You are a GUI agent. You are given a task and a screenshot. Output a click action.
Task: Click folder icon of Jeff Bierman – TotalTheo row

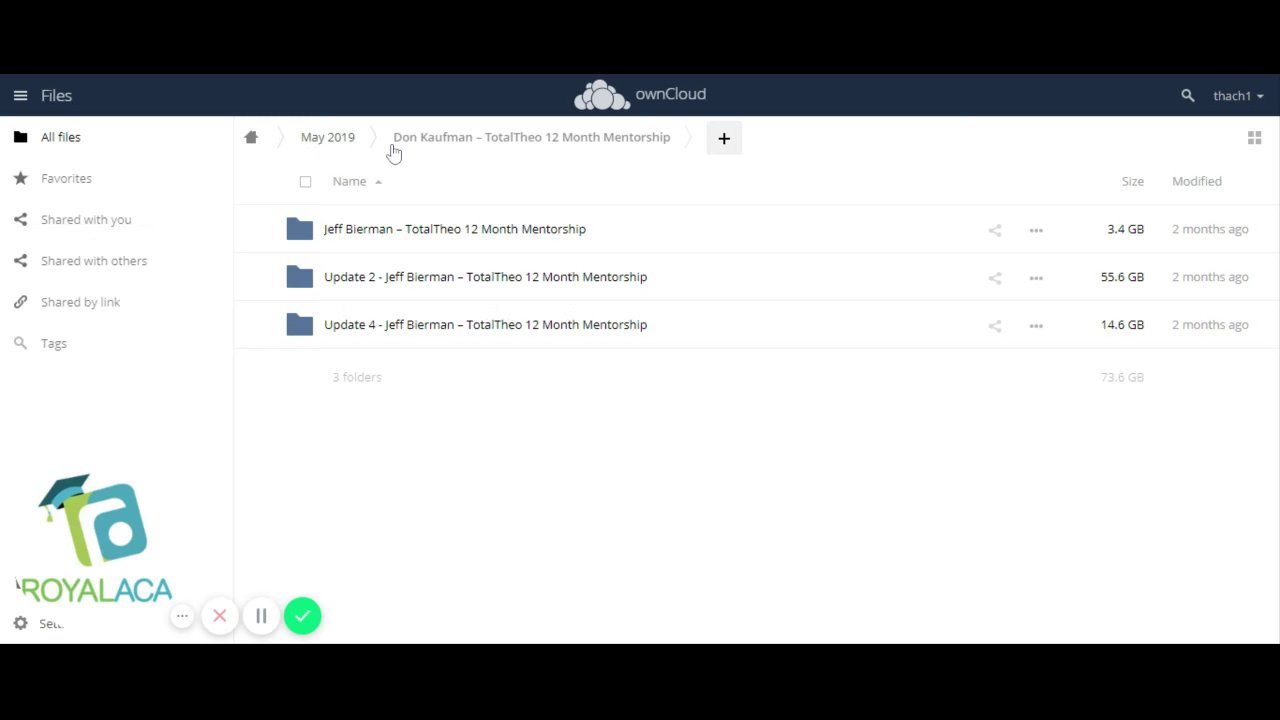300,229
